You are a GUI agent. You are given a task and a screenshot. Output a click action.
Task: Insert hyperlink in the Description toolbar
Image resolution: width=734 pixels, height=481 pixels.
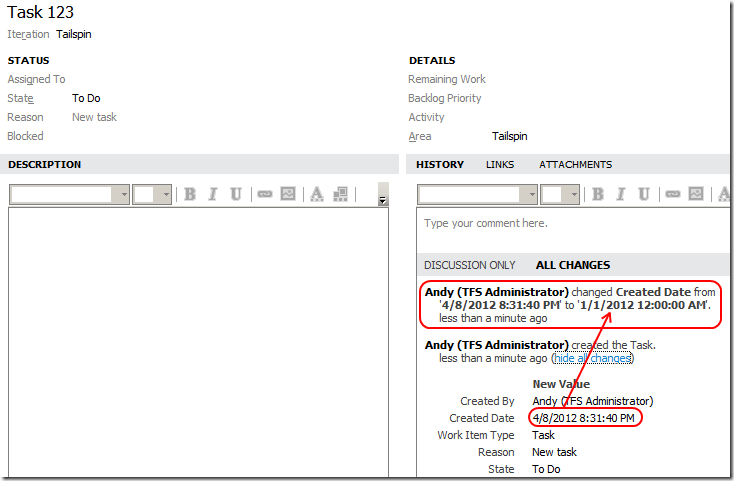click(265, 194)
